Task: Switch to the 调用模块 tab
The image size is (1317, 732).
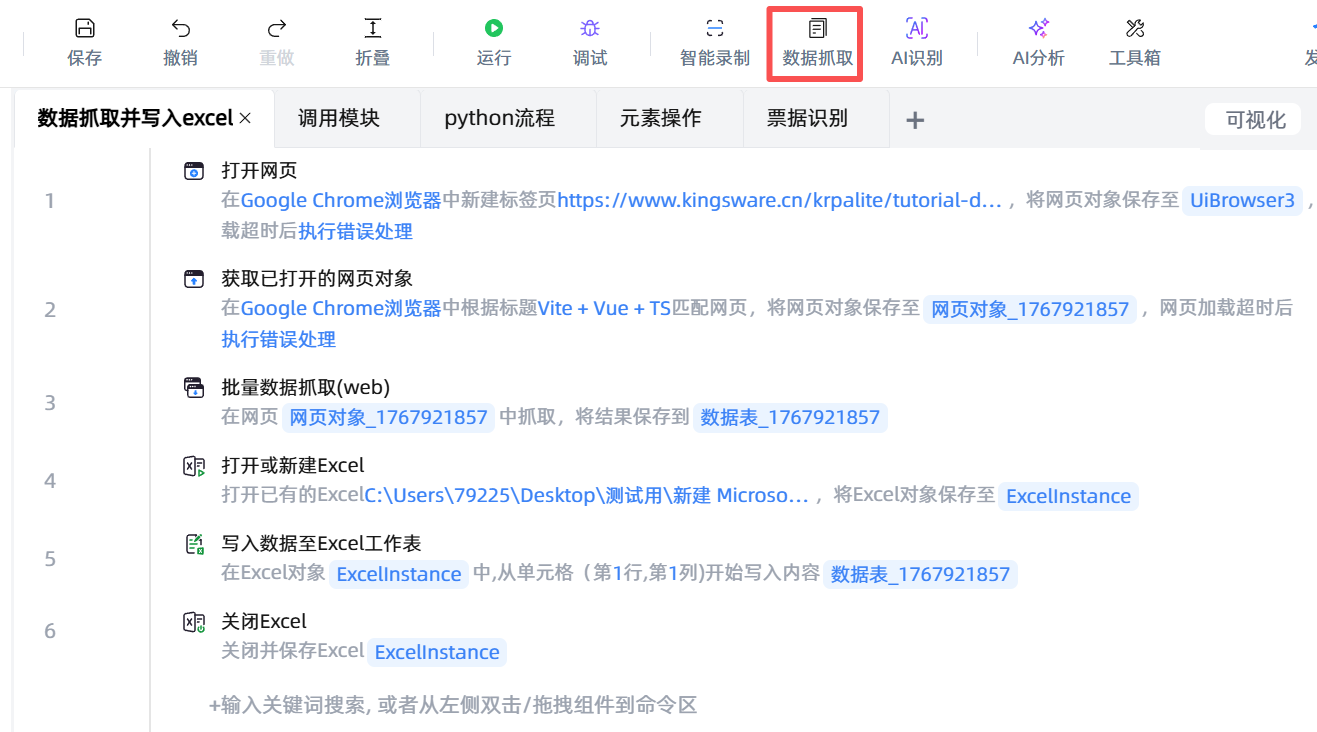Action: [339, 118]
